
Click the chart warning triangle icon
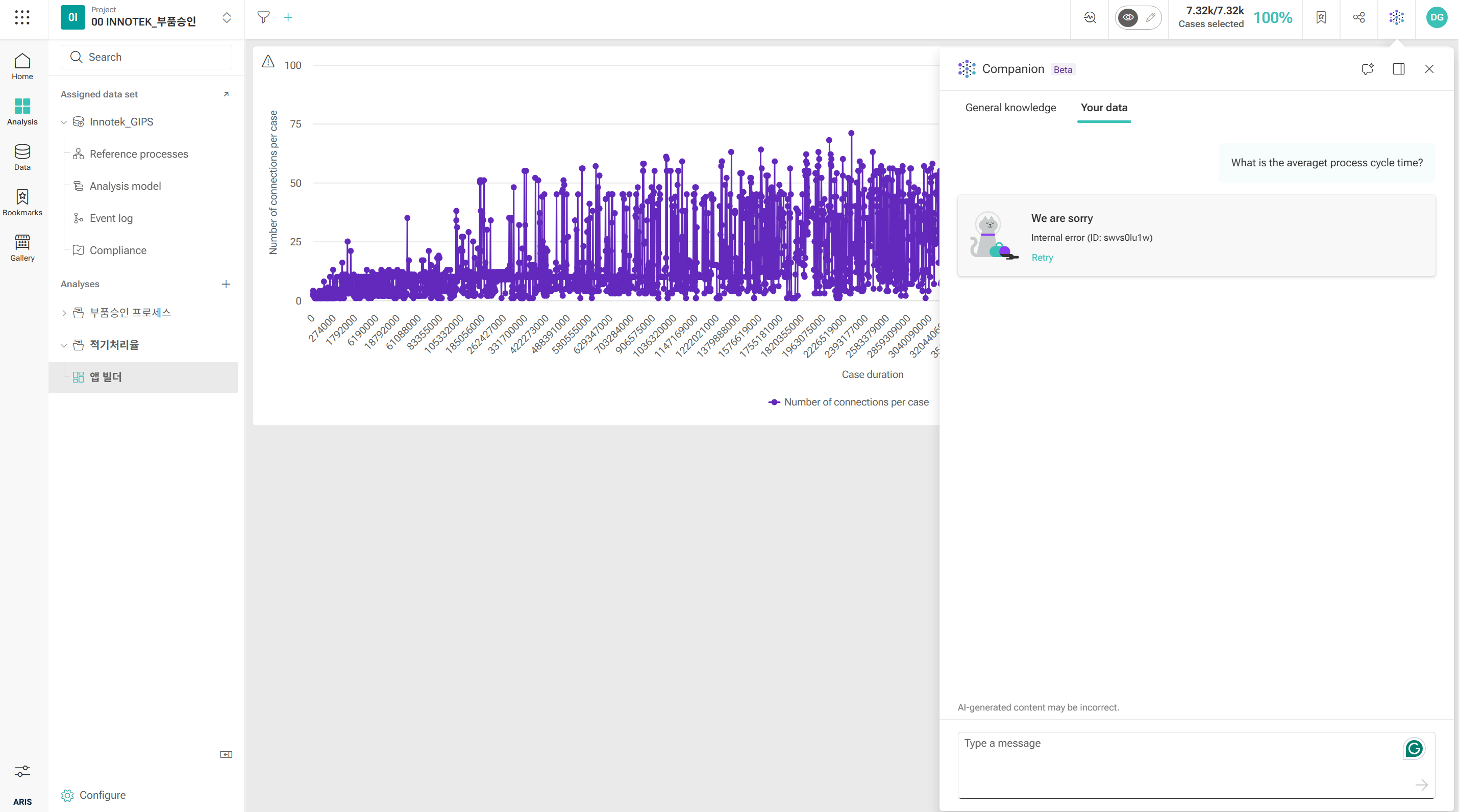(x=268, y=62)
